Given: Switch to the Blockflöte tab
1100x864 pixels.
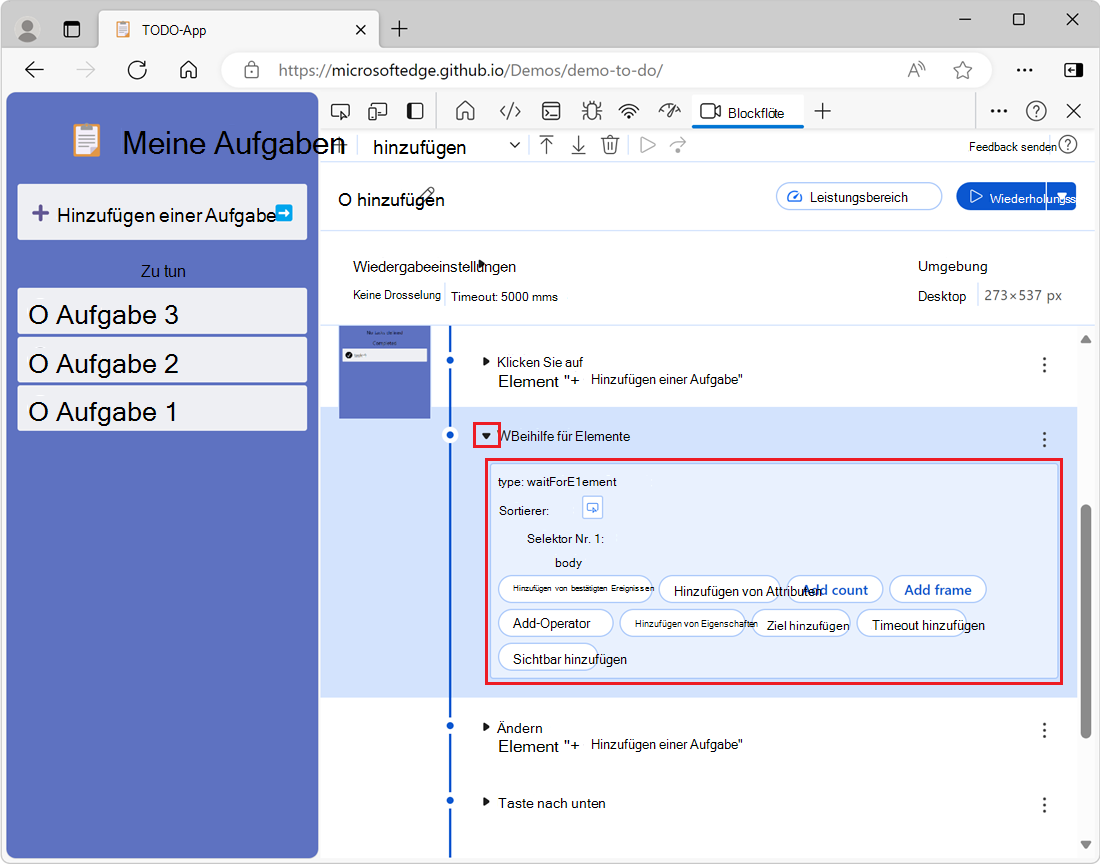Looking at the screenshot, I should tap(743, 112).
